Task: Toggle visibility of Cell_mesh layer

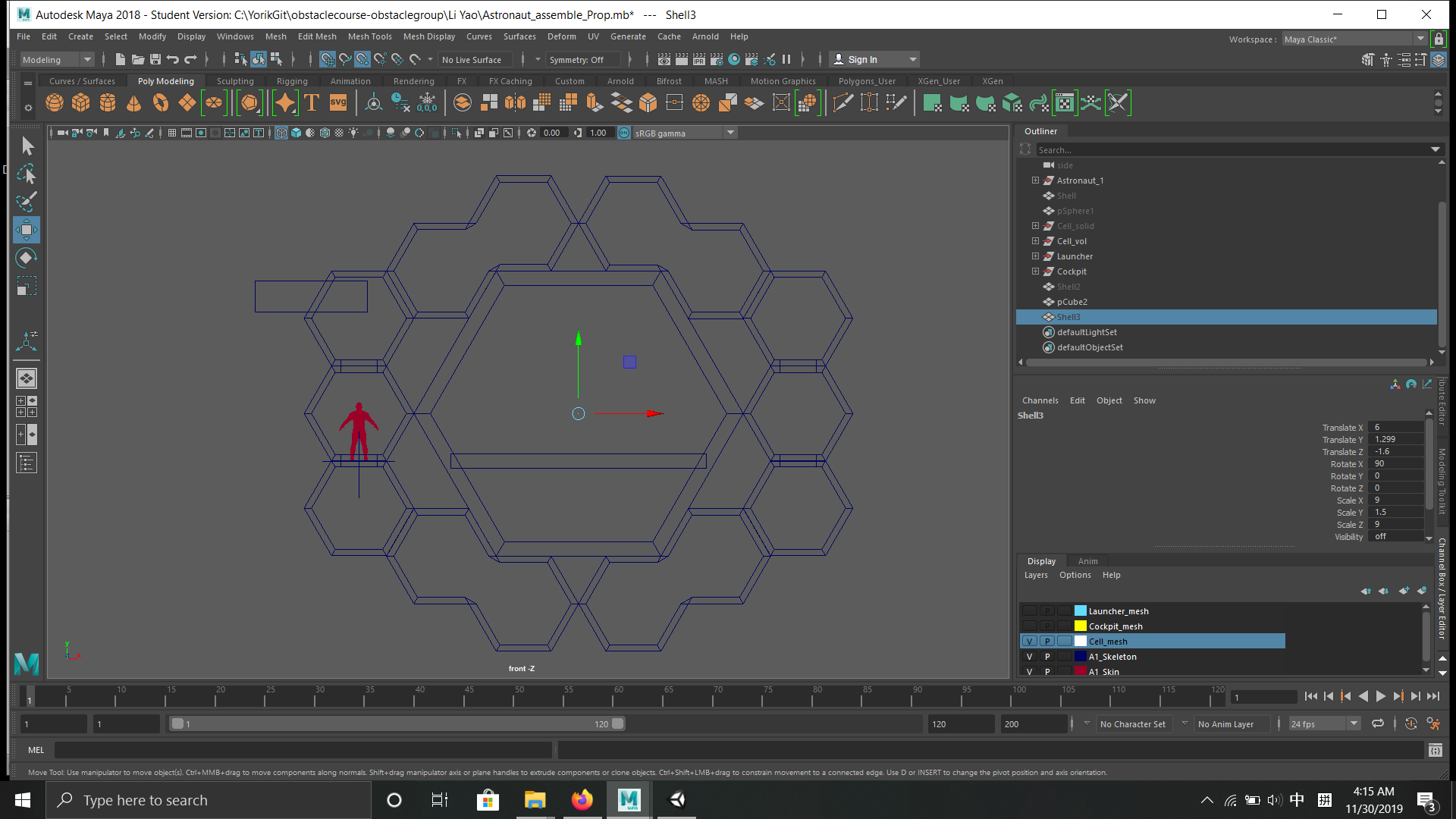Action: (1029, 642)
